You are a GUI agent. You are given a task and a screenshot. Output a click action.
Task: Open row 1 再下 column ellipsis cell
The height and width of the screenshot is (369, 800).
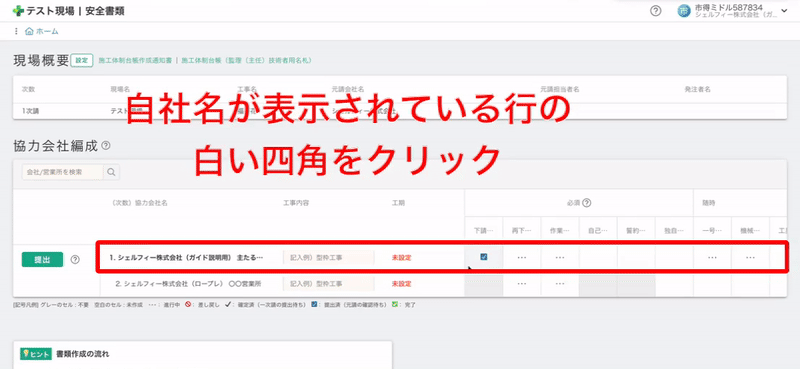tap(522, 258)
